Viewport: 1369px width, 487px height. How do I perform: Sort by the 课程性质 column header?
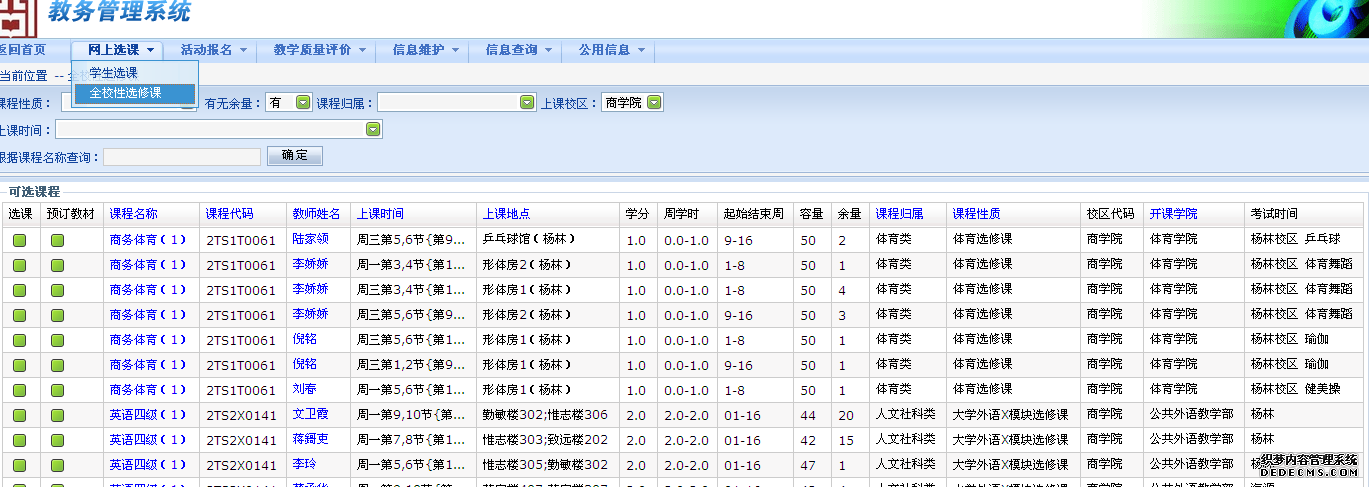tap(976, 214)
